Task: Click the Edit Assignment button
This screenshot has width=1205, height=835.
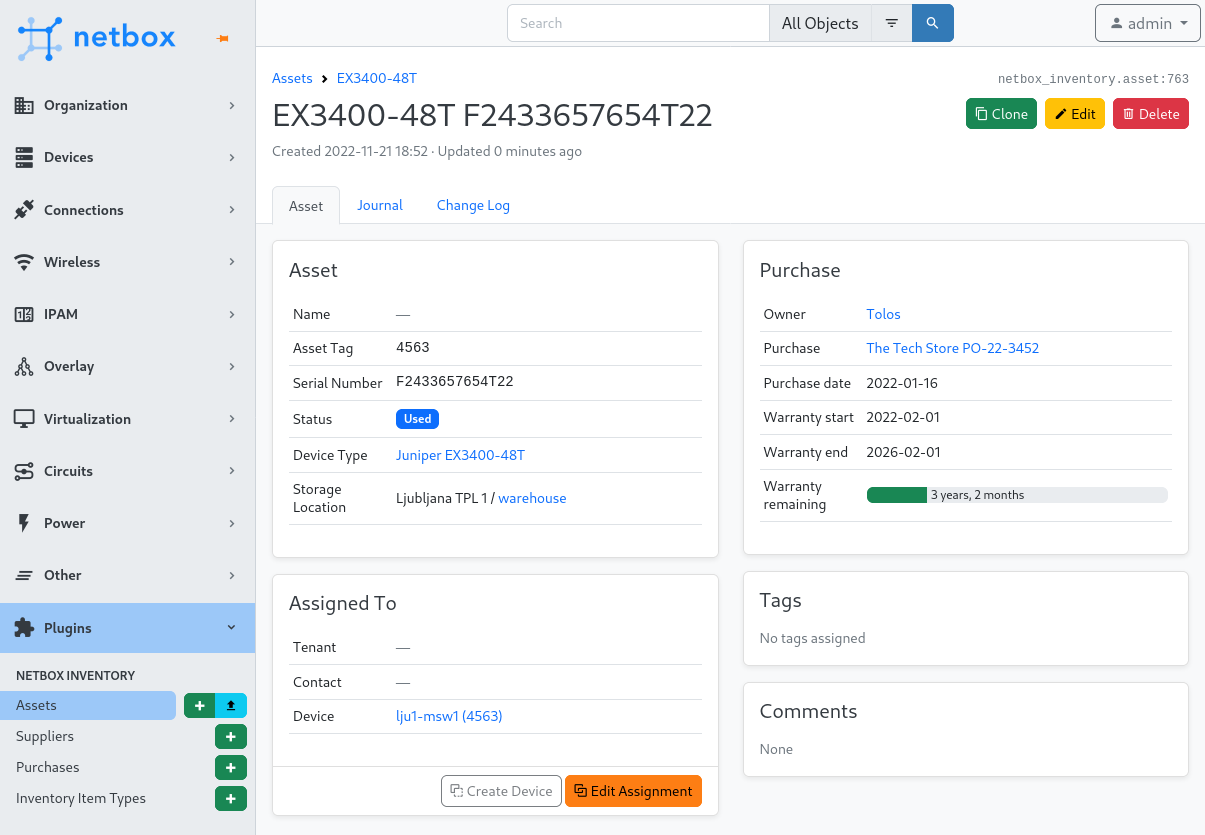Action: (x=633, y=790)
